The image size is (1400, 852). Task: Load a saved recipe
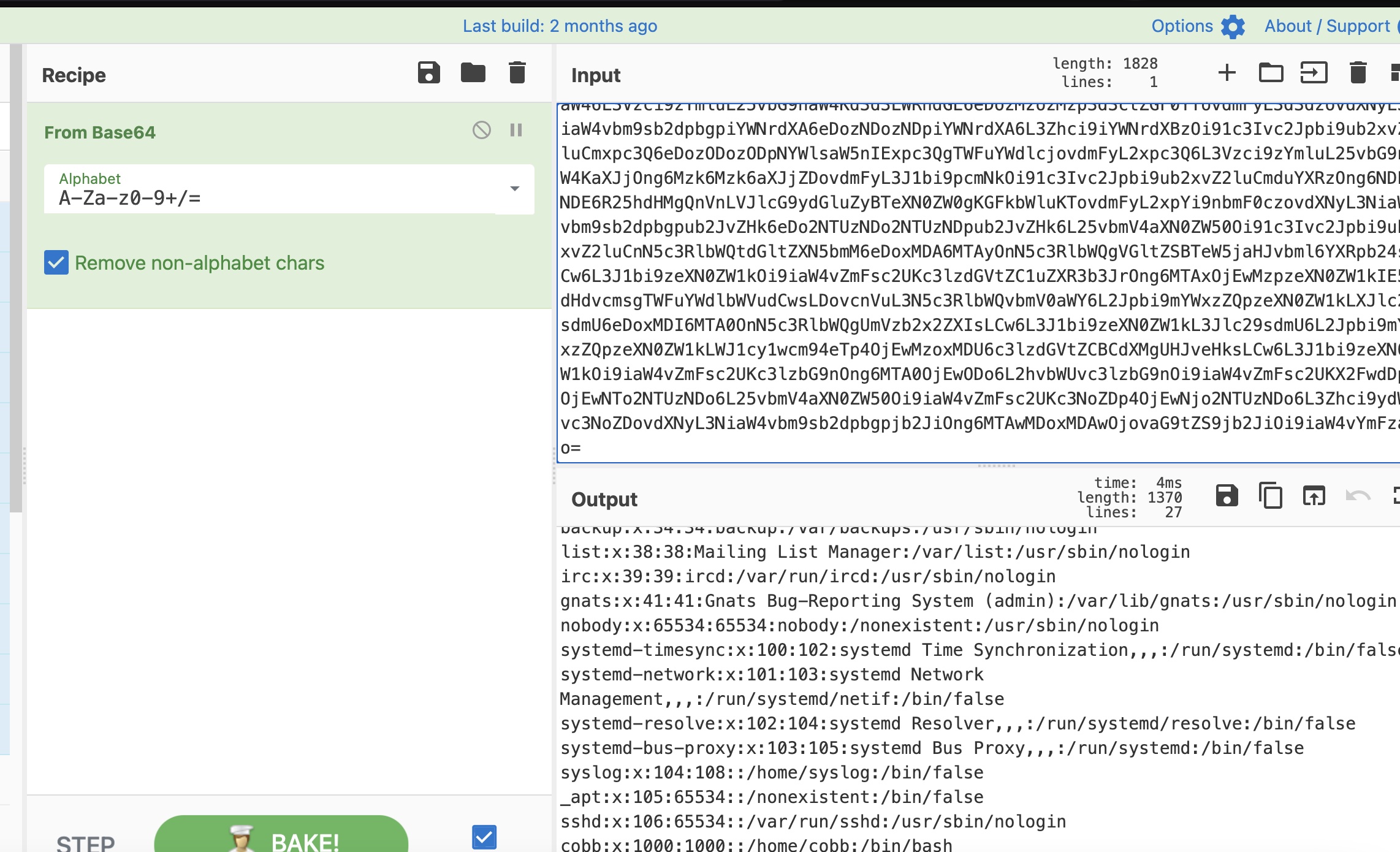click(473, 73)
